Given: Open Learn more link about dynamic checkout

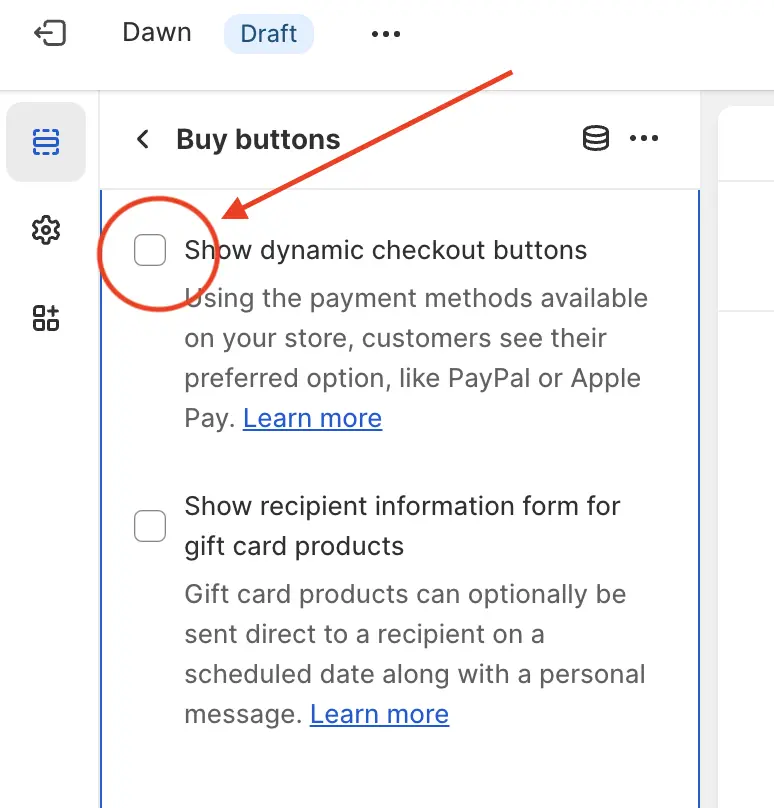Looking at the screenshot, I should point(312,418).
